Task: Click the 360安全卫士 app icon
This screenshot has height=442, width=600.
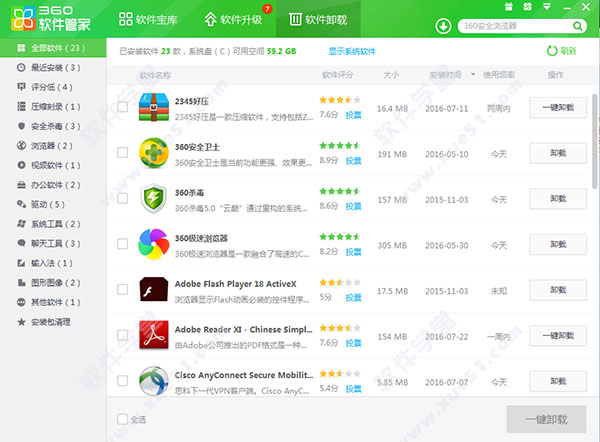Action: coord(154,153)
